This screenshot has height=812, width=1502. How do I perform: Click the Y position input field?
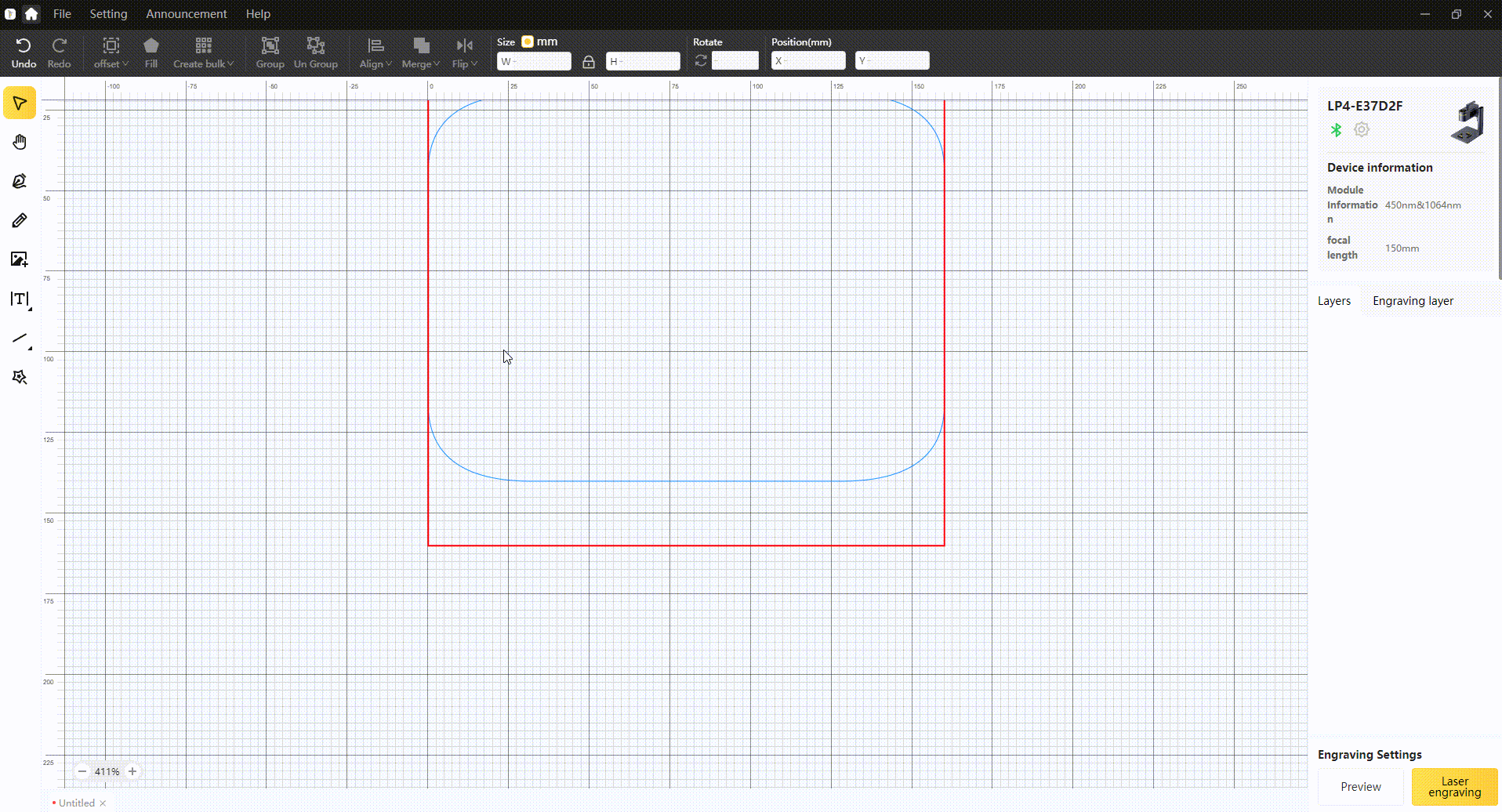(892, 61)
